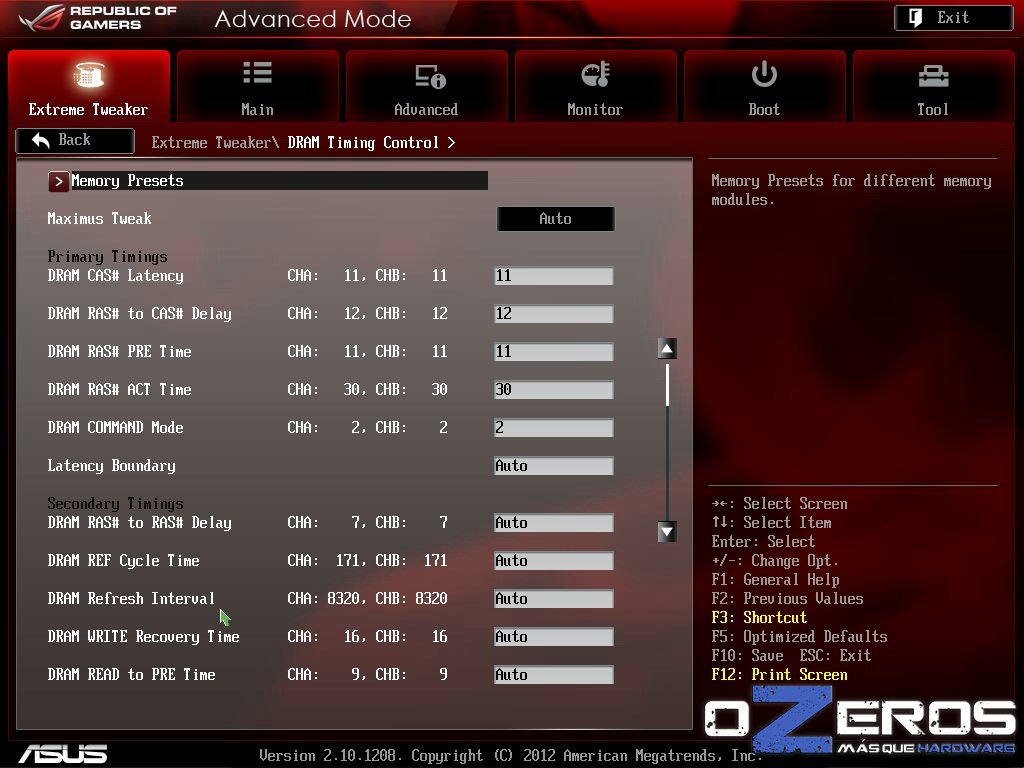Click the DRAM REF Cycle Time field
Screen dimensions: 1024x768
click(554, 560)
